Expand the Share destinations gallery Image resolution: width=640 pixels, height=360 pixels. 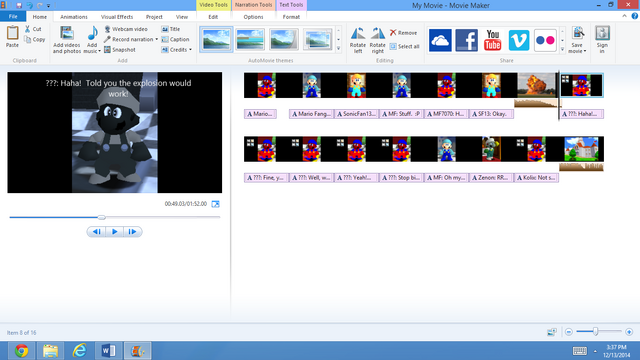[562, 49]
